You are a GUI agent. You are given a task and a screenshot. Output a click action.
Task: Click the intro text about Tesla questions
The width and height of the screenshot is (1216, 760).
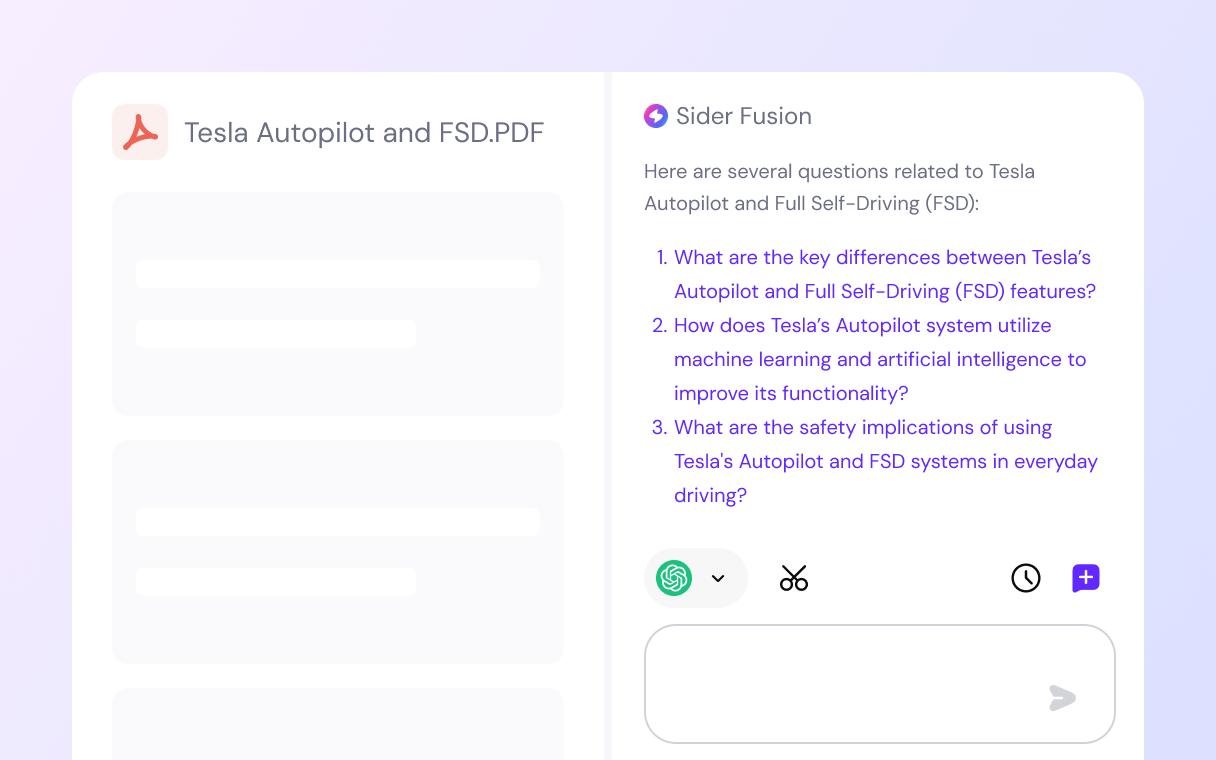pos(840,187)
